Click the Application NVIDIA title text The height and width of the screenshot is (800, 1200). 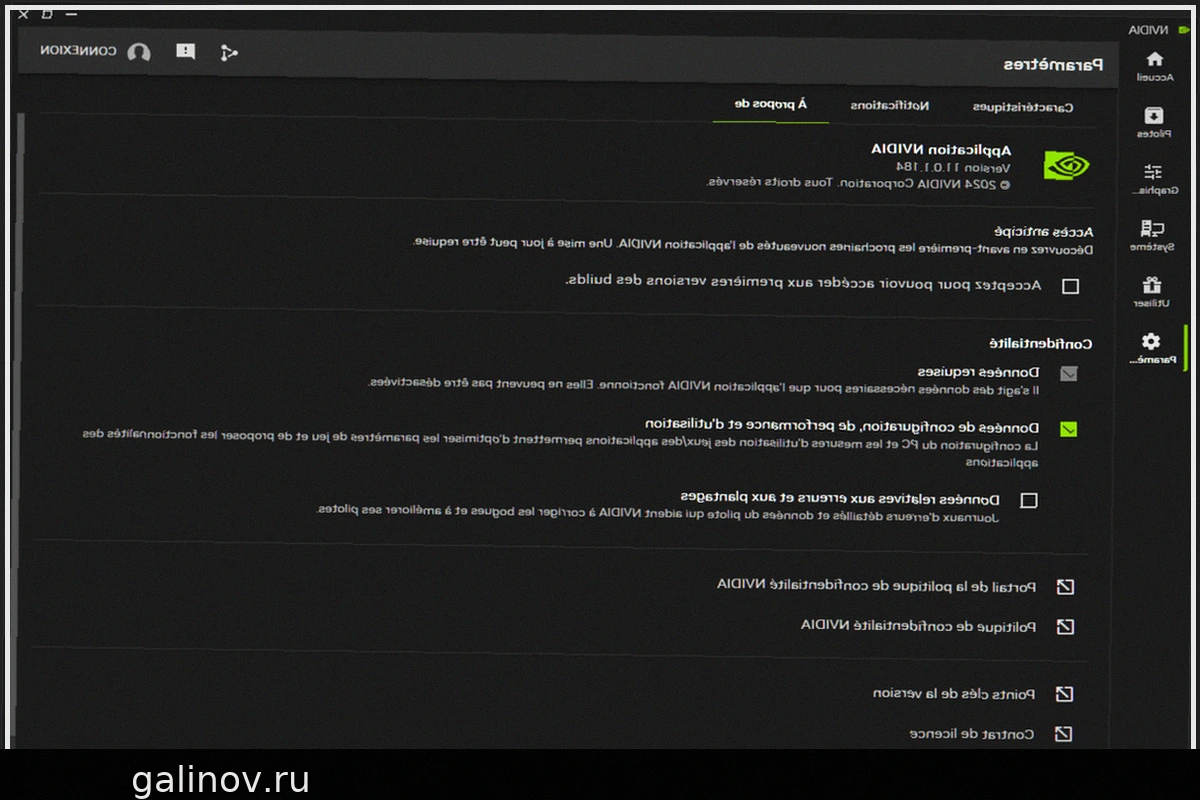[x=941, y=149]
